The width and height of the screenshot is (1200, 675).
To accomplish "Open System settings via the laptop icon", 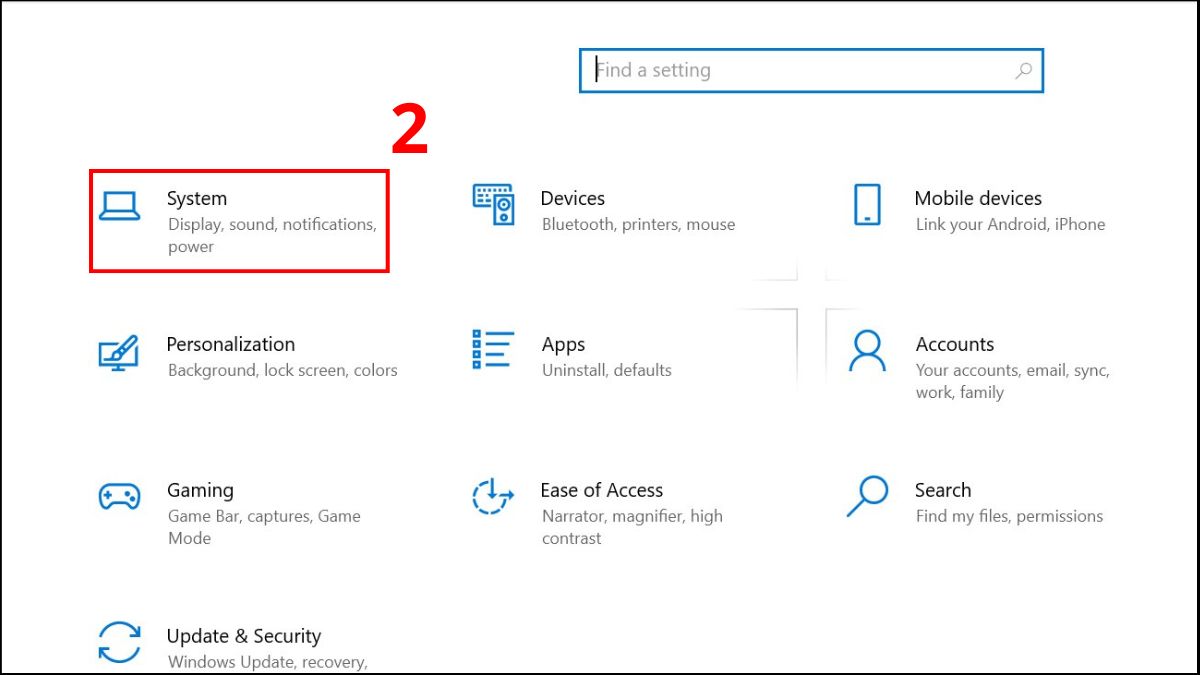I will [120, 204].
